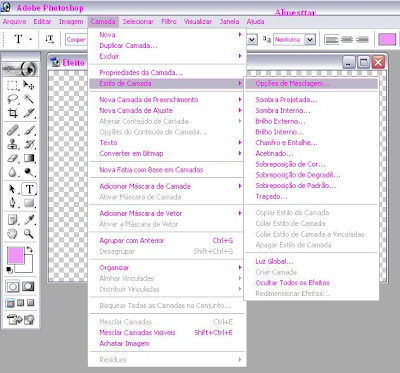Select the Brush tool
Viewport: 400px width, 373px height.
(x=29, y=130)
